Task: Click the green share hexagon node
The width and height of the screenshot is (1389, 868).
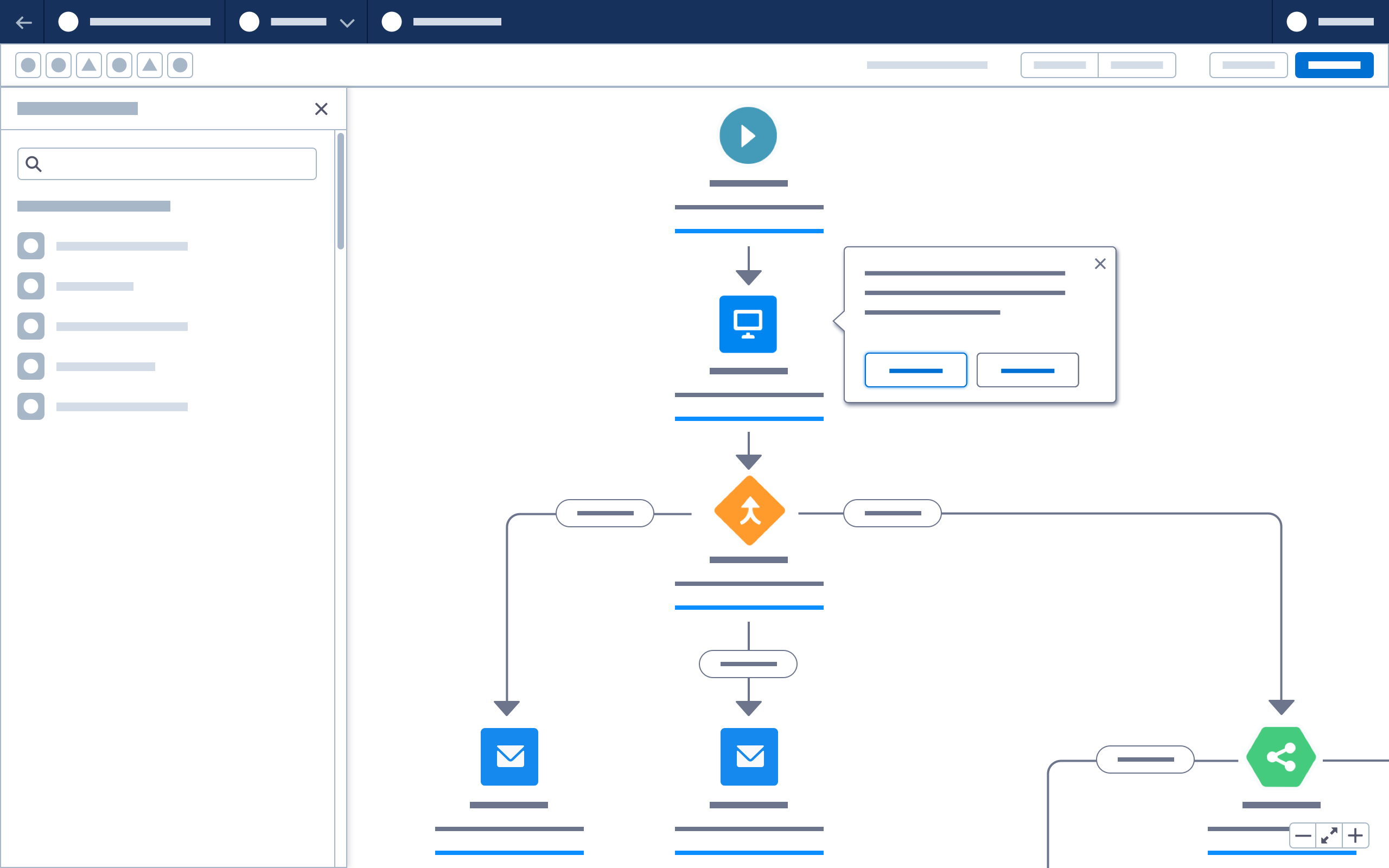Action: click(x=1282, y=756)
